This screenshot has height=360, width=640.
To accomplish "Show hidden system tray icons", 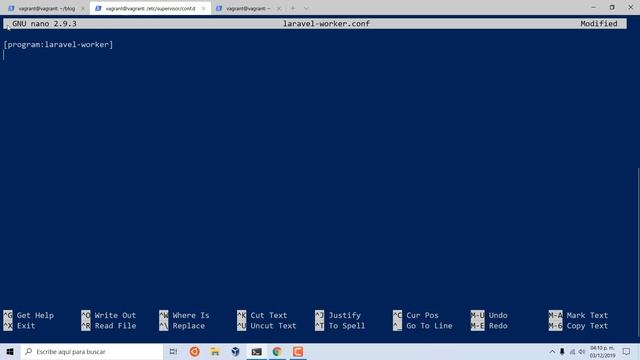I will (x=552, y=351).
